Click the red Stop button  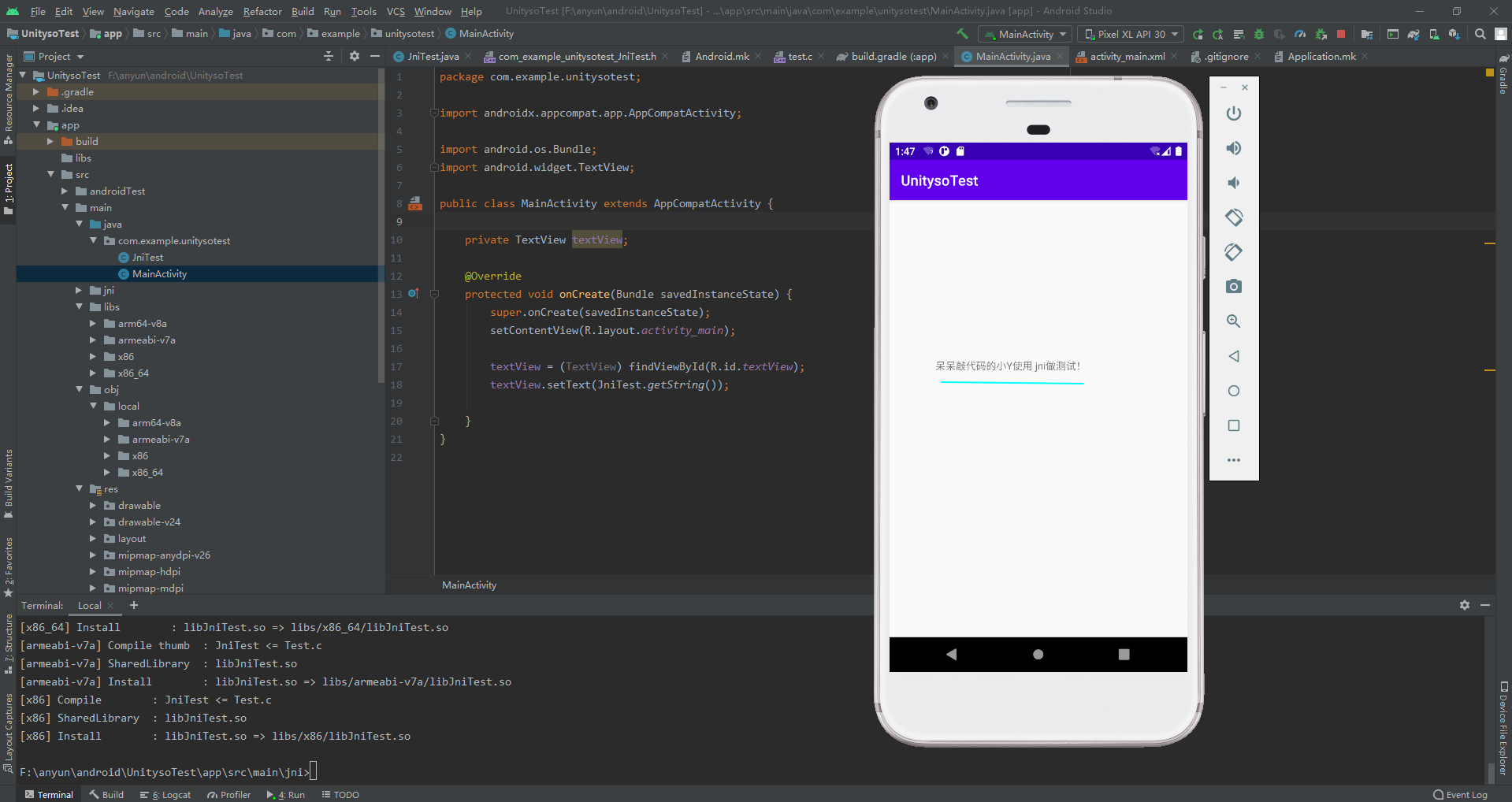pos(1341,34)
